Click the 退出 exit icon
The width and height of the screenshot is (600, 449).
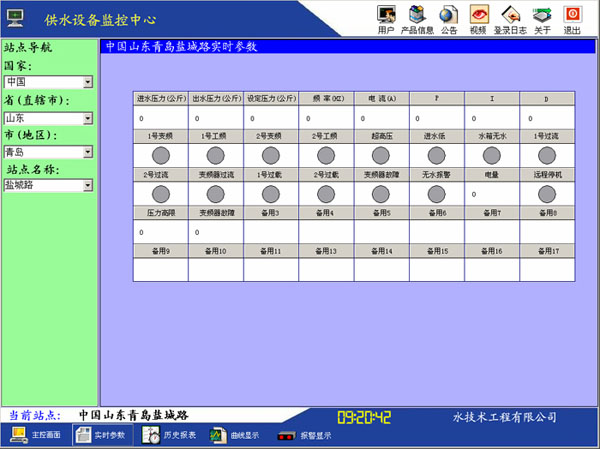(x=572, y=14)
